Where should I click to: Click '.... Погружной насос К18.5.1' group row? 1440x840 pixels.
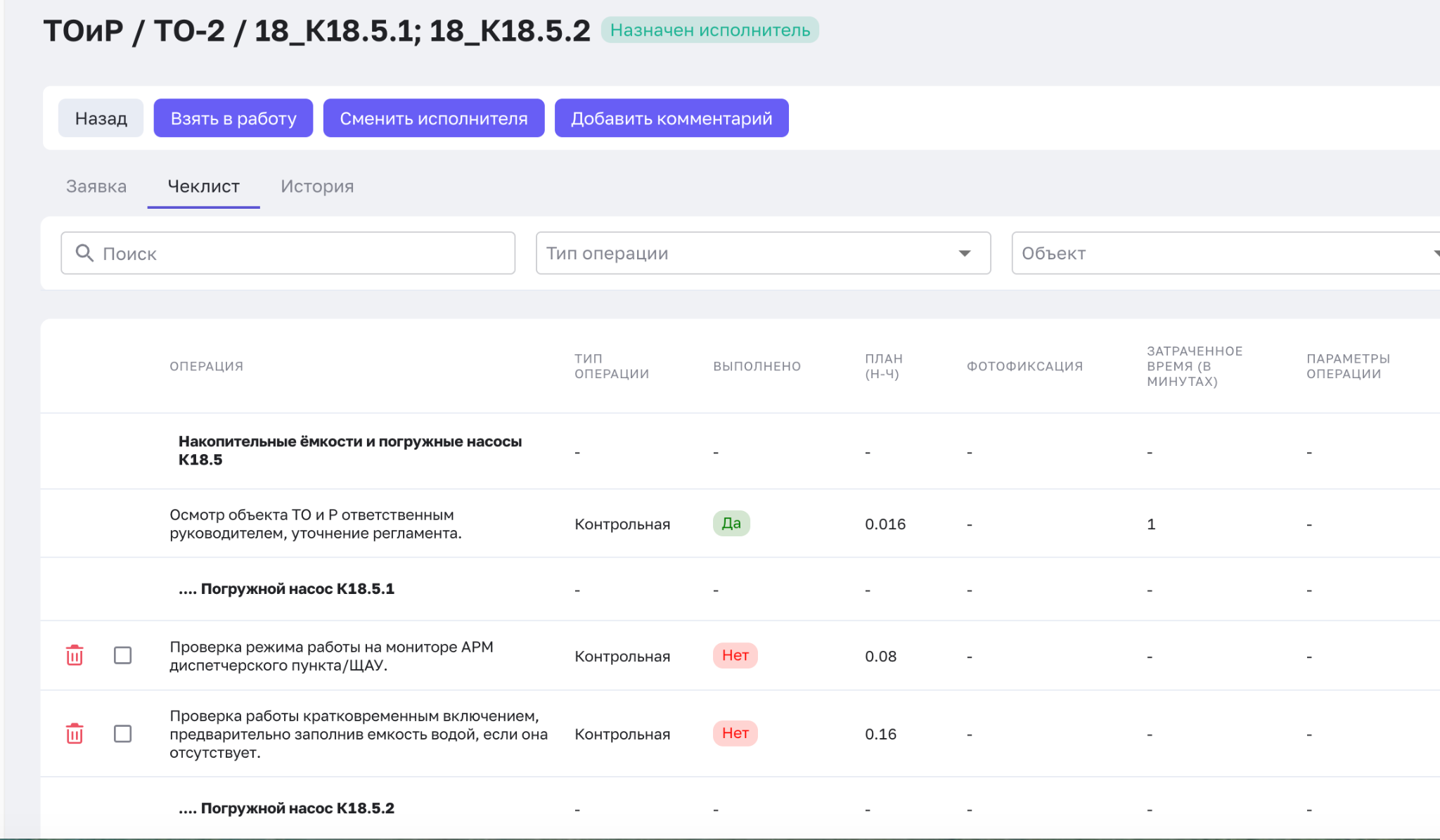click(740, 589)
